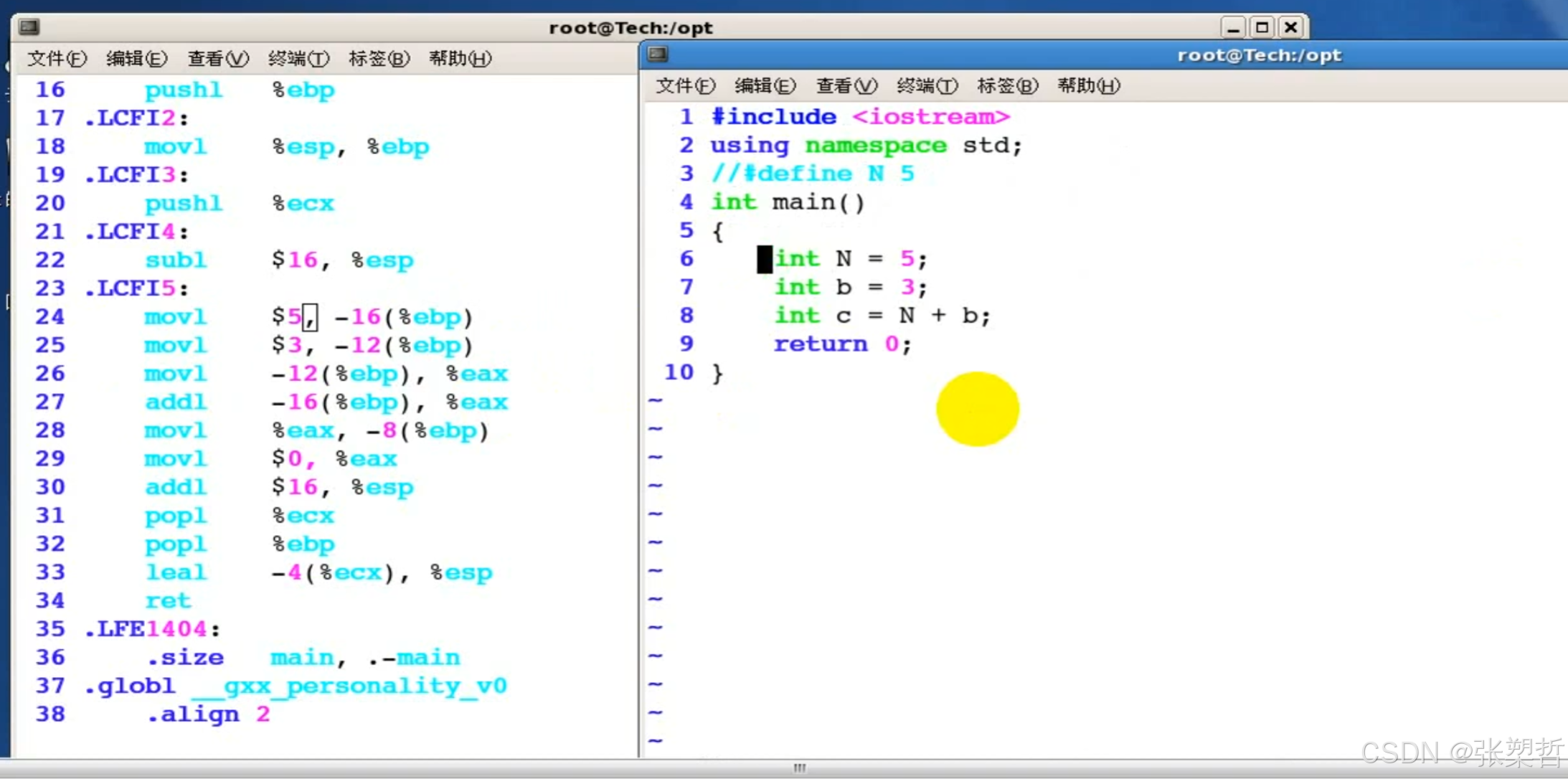
Task: Open 帮助(H) menu in left terminal
Action: tap(460, 59)
